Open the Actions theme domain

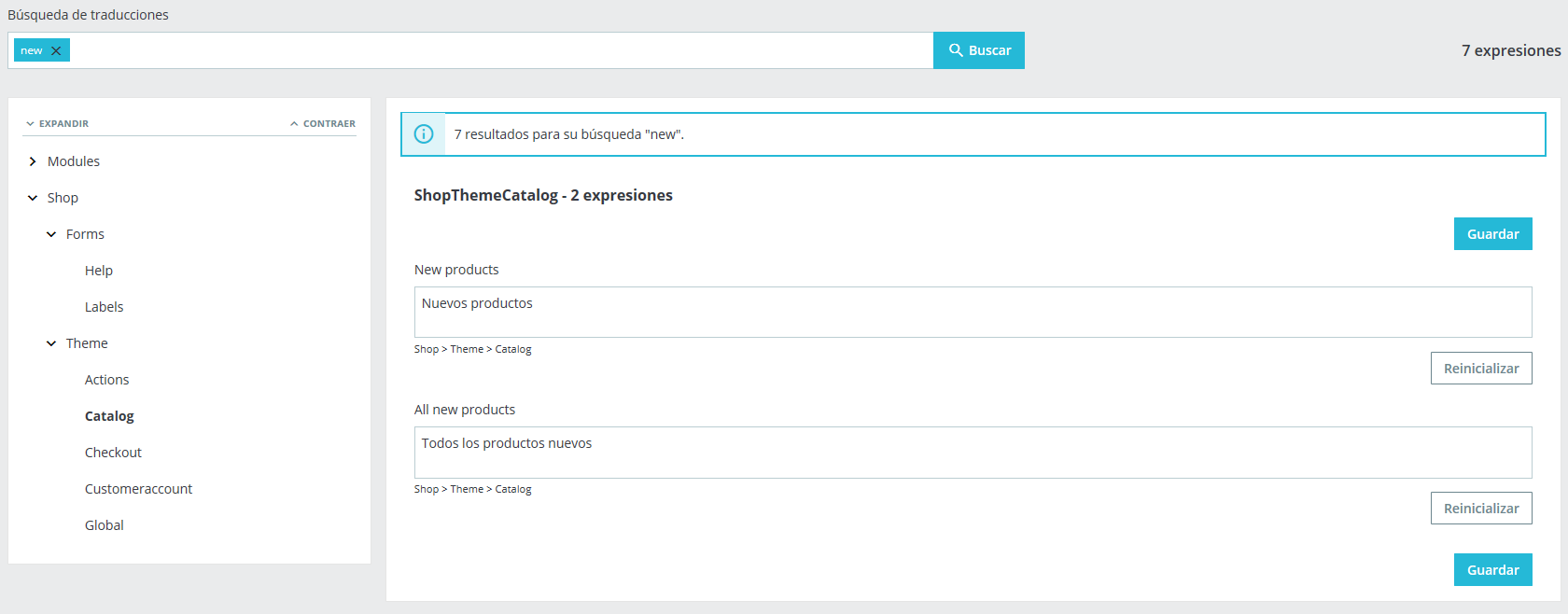pyautogui.click(x=106, y=380)
